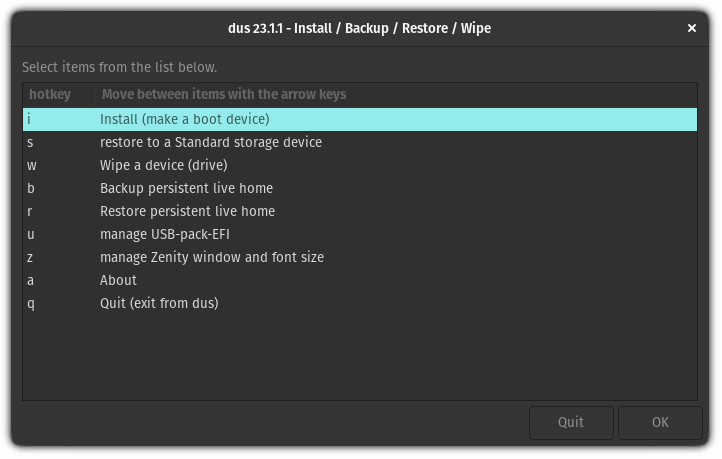Click the 'z' hotkey cell
The image size is (722, 459).
pos(32,257)
